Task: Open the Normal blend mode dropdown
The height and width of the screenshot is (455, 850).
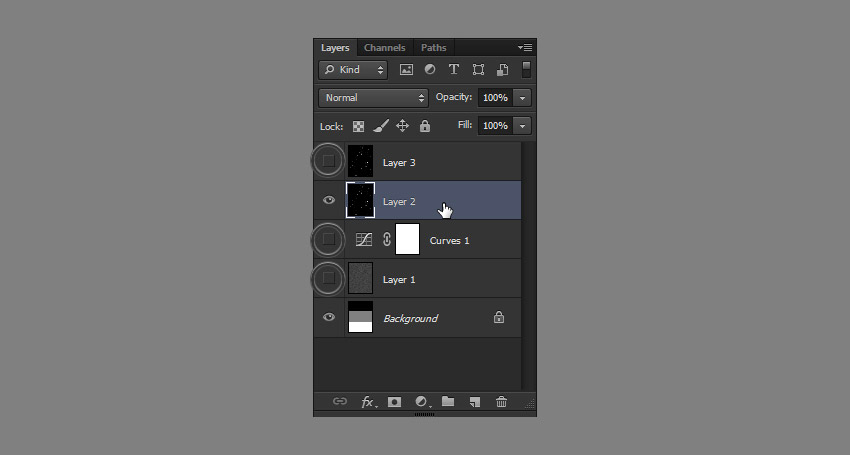Action: click(x=374, y=98)
